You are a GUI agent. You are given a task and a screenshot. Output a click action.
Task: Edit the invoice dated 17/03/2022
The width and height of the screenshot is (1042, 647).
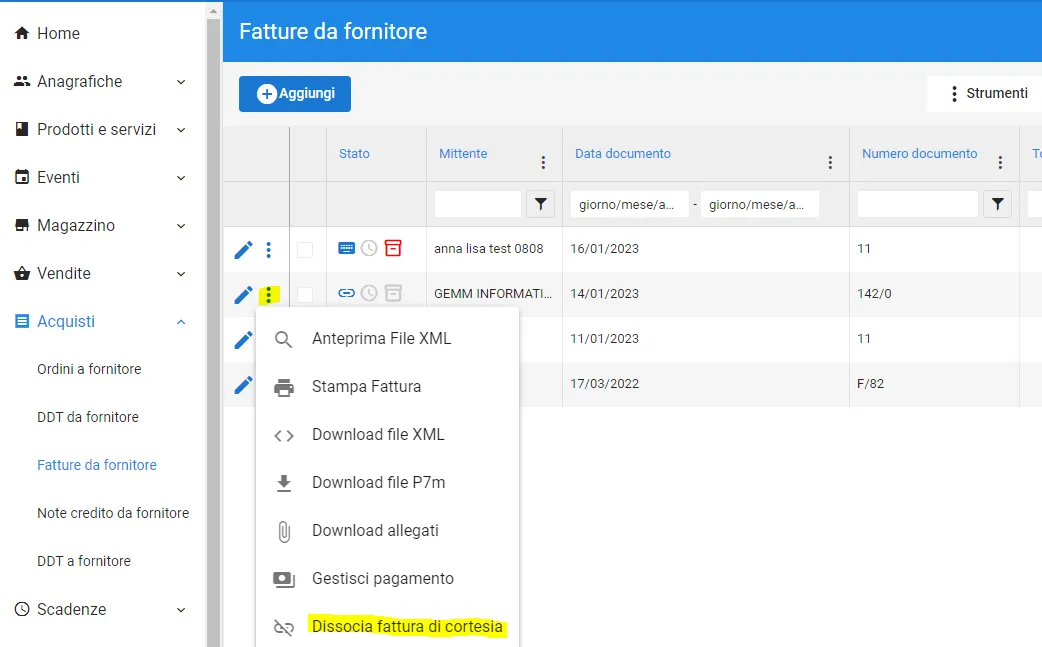pyautogui.click(x=243, y=385)
